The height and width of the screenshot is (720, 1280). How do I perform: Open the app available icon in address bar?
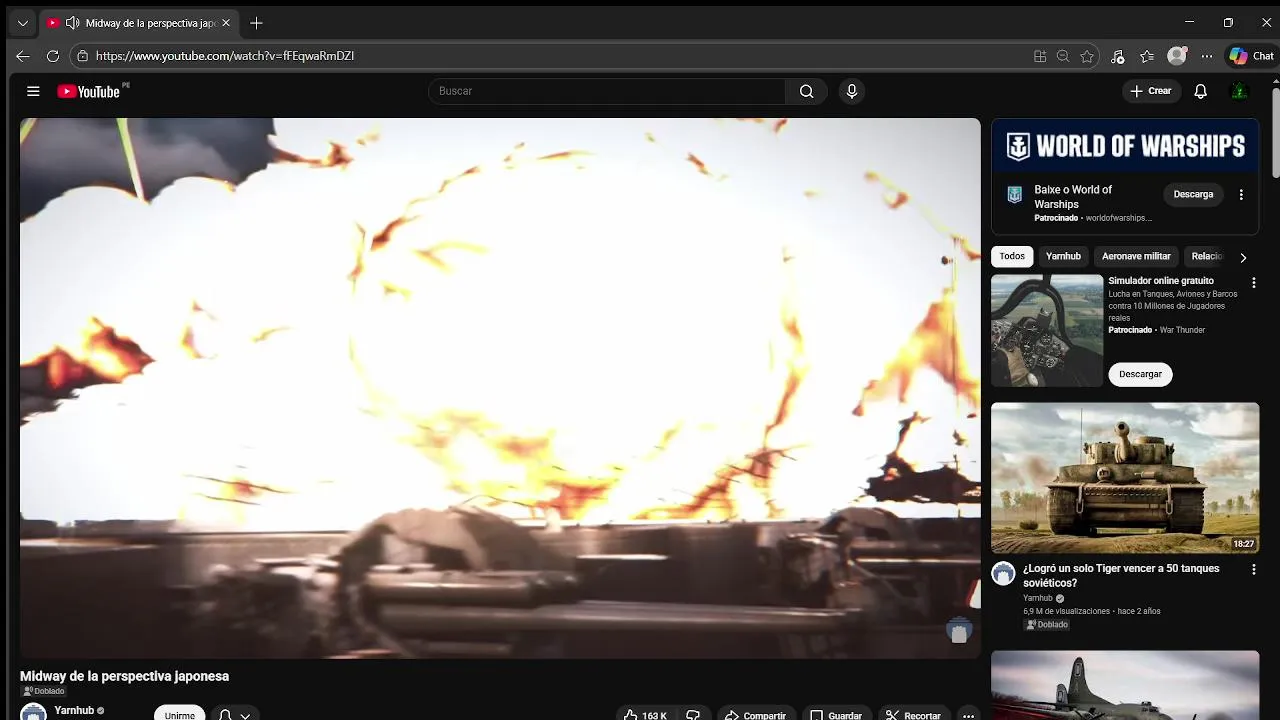point(1040,56)
